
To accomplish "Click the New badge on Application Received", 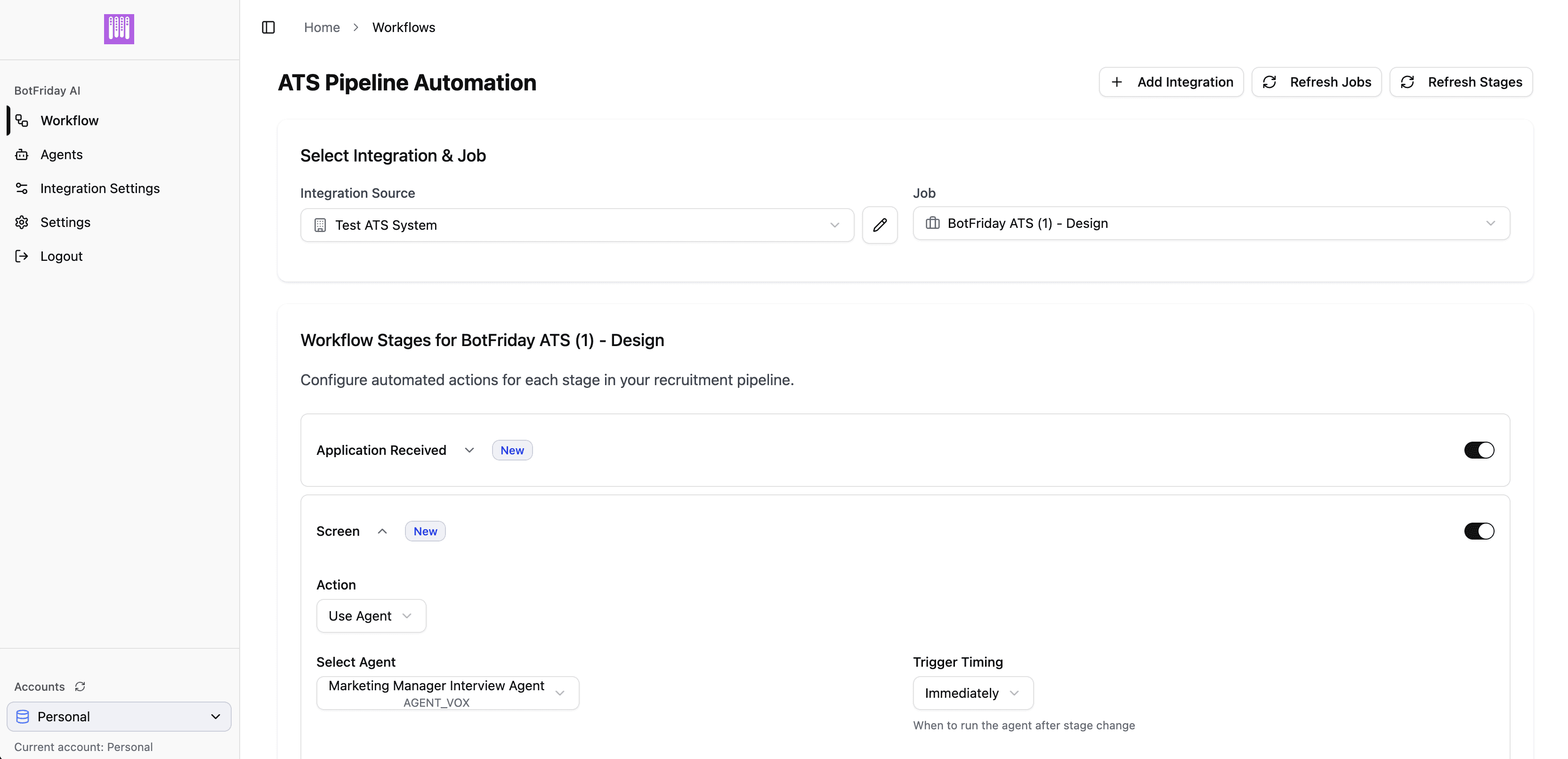I will 512,451.
